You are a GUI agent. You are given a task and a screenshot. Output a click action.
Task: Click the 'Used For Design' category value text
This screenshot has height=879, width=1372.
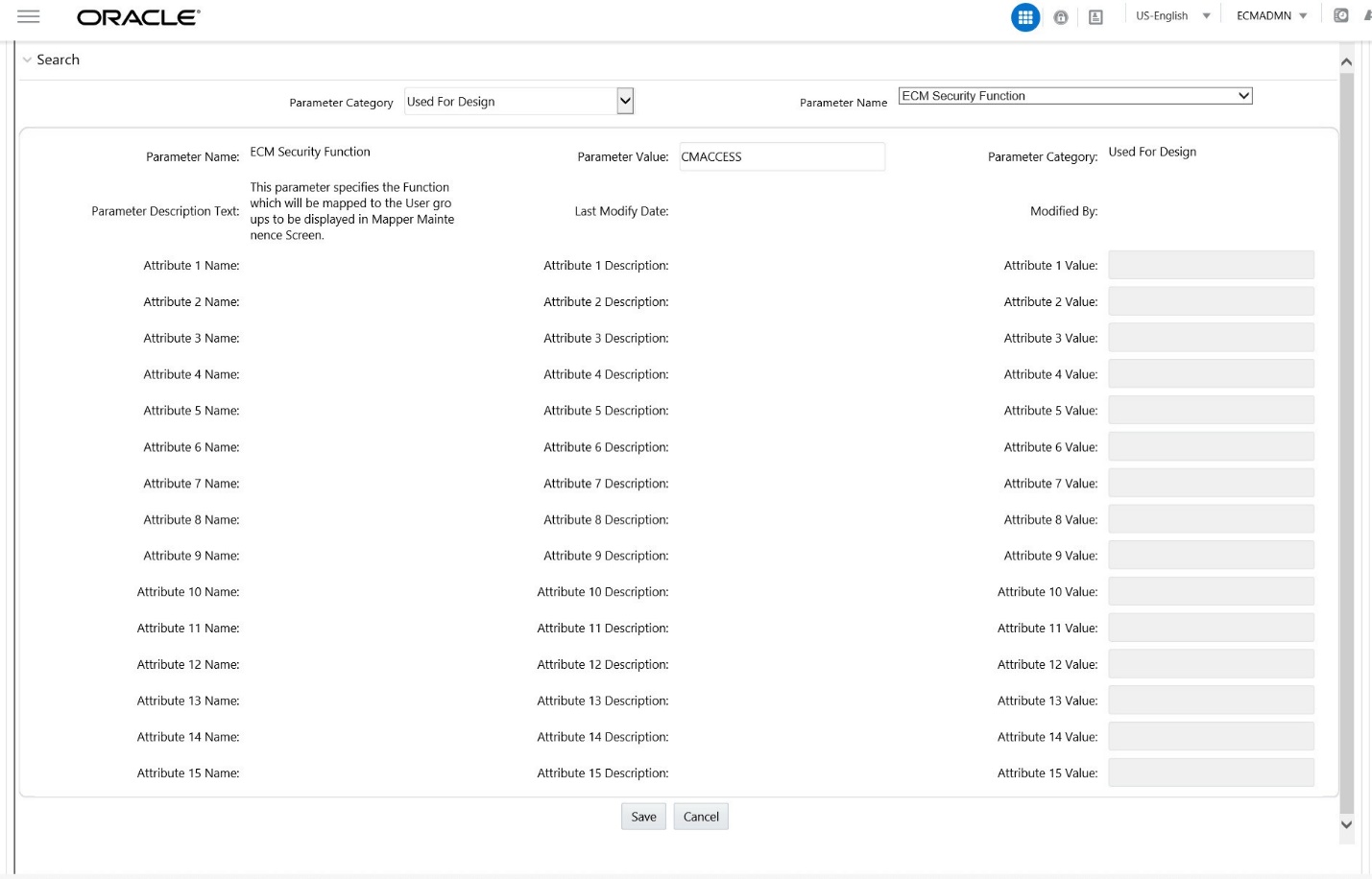pyautogui.click(x=1152, y=152)
